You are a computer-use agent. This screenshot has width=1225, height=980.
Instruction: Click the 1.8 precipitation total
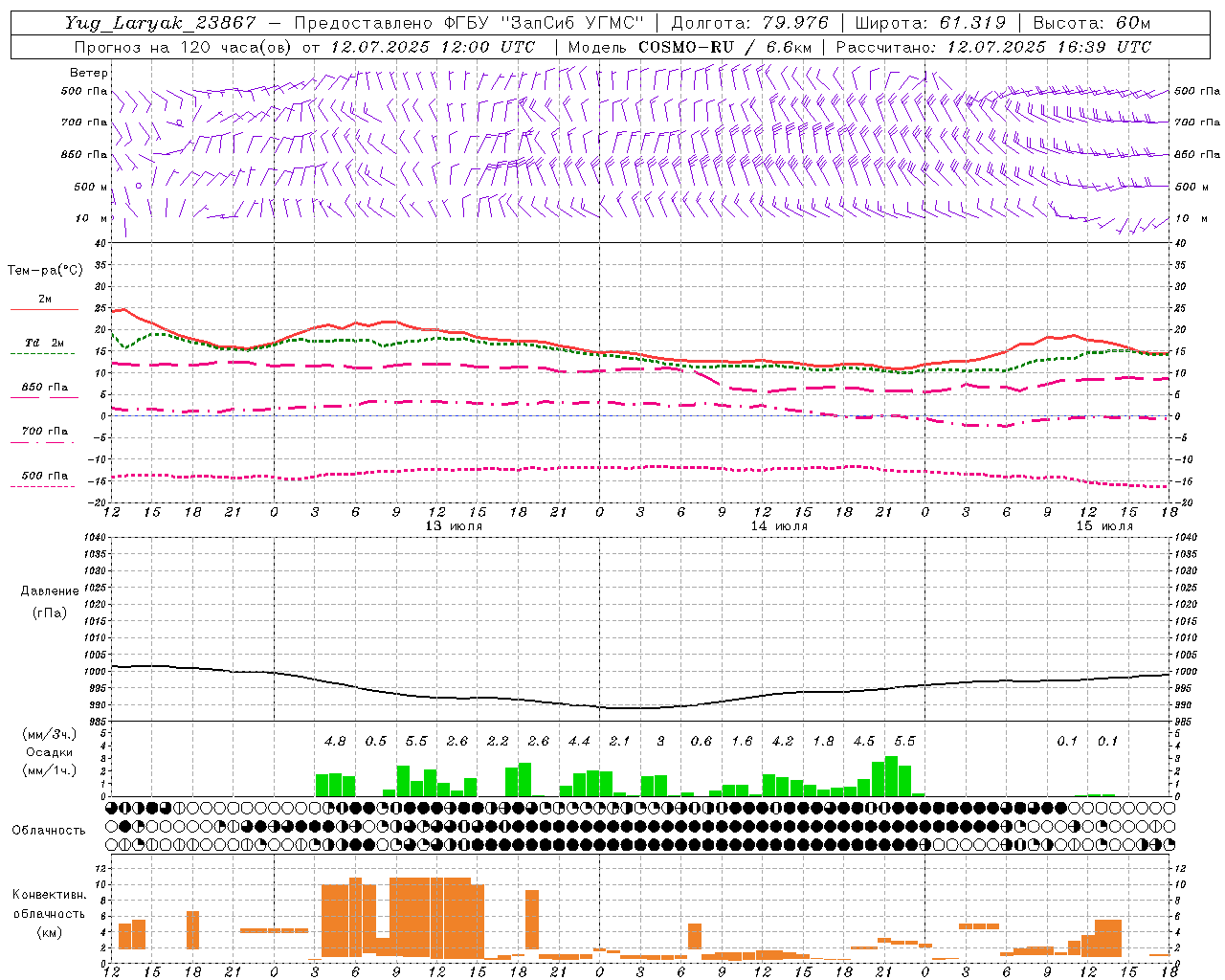click(823, 741)
